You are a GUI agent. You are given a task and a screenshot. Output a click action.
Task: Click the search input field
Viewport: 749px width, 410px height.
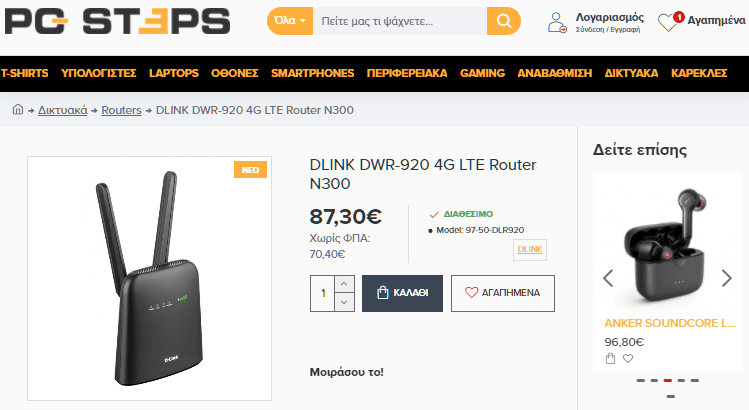pos(400,21)
